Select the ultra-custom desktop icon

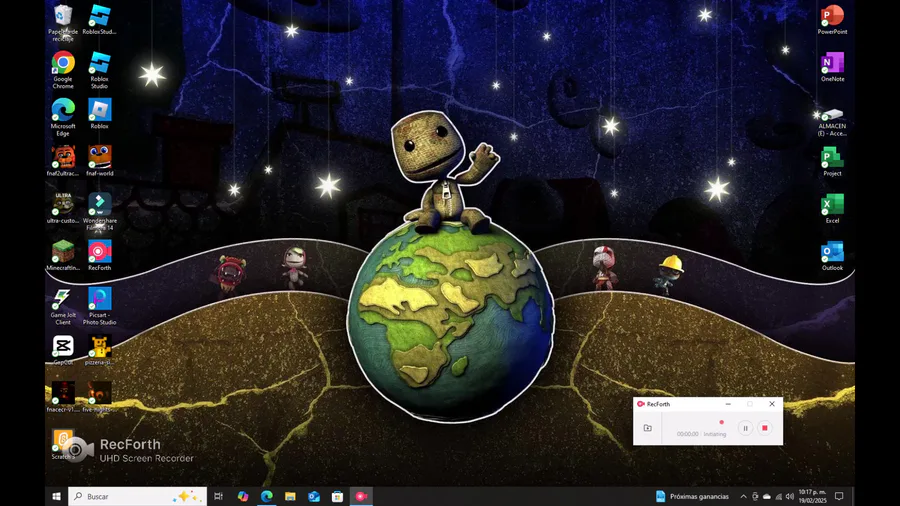click(63, 208)
